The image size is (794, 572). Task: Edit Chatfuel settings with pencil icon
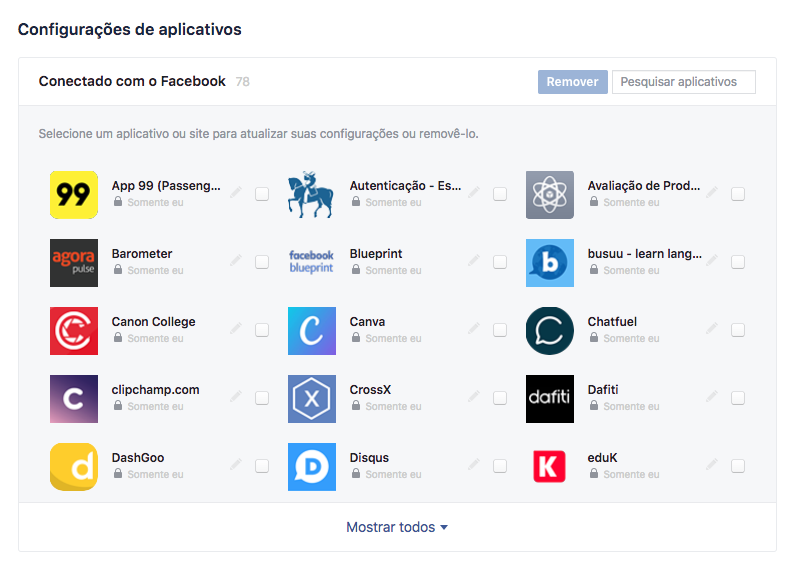tap(712, 329)
